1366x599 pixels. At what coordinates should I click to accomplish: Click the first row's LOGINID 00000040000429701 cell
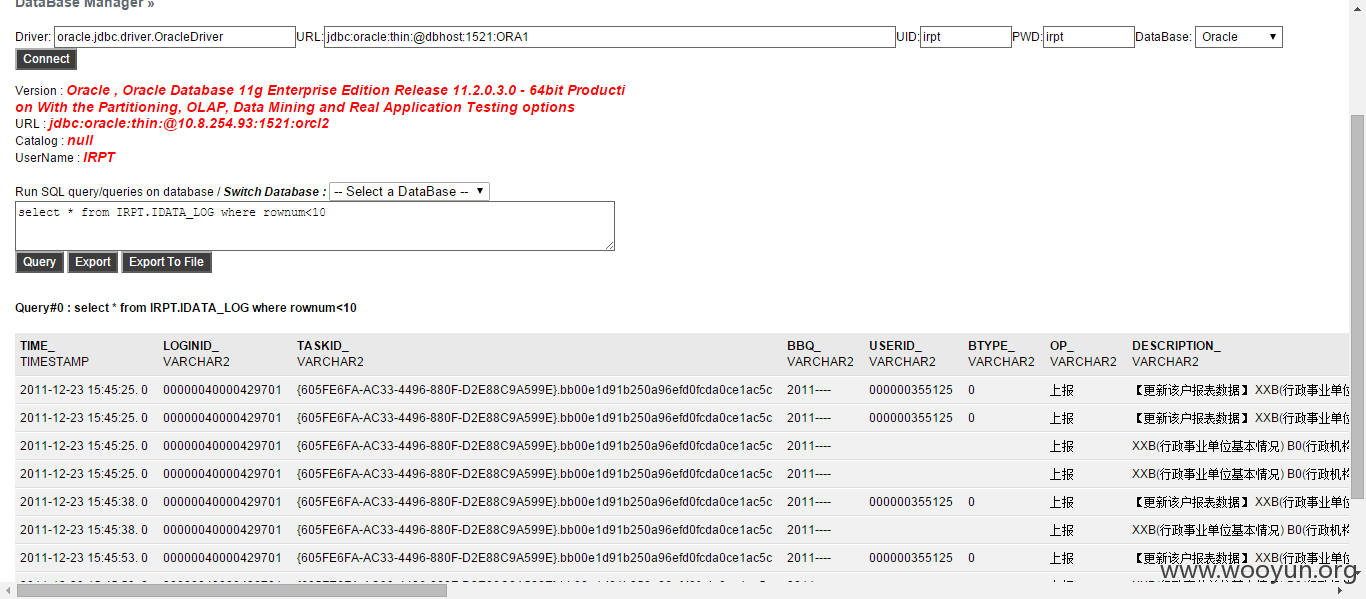222,390
